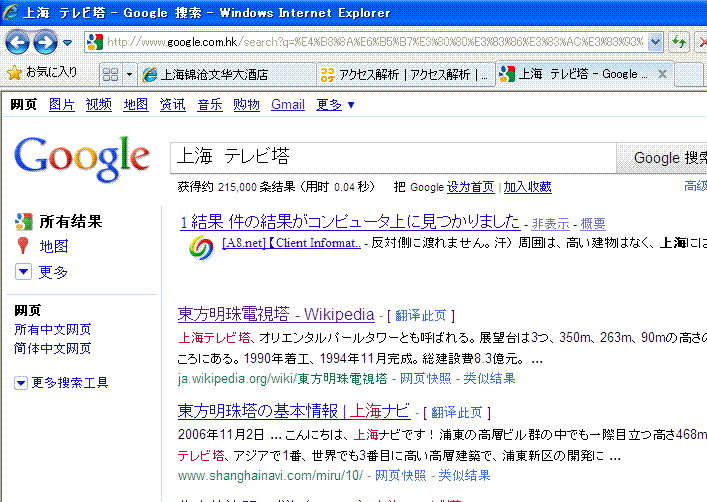Click www.shanghainavi.com/miru/10/ URL text
Screen dimensions: 707x502
270,475
